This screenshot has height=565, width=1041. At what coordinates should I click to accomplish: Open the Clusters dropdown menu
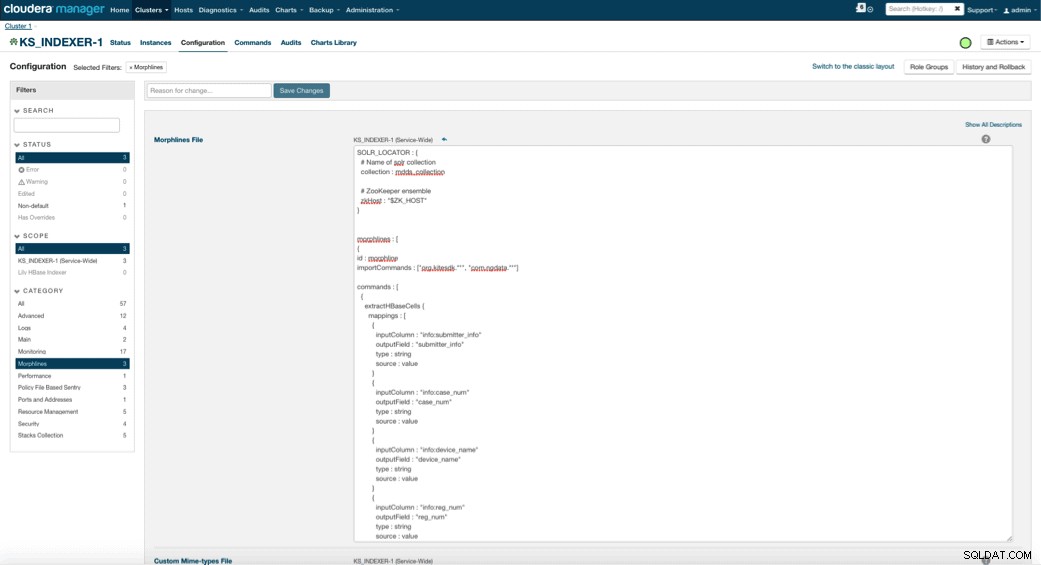click(x=151, y=10)
